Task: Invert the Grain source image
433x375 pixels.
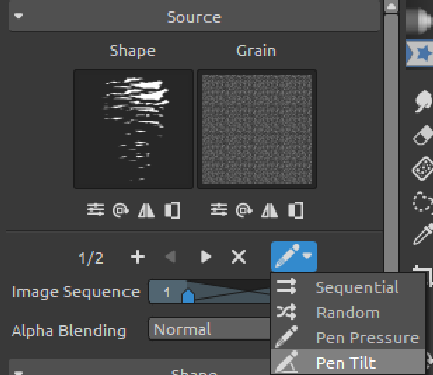Action: [x=295, y=210]
